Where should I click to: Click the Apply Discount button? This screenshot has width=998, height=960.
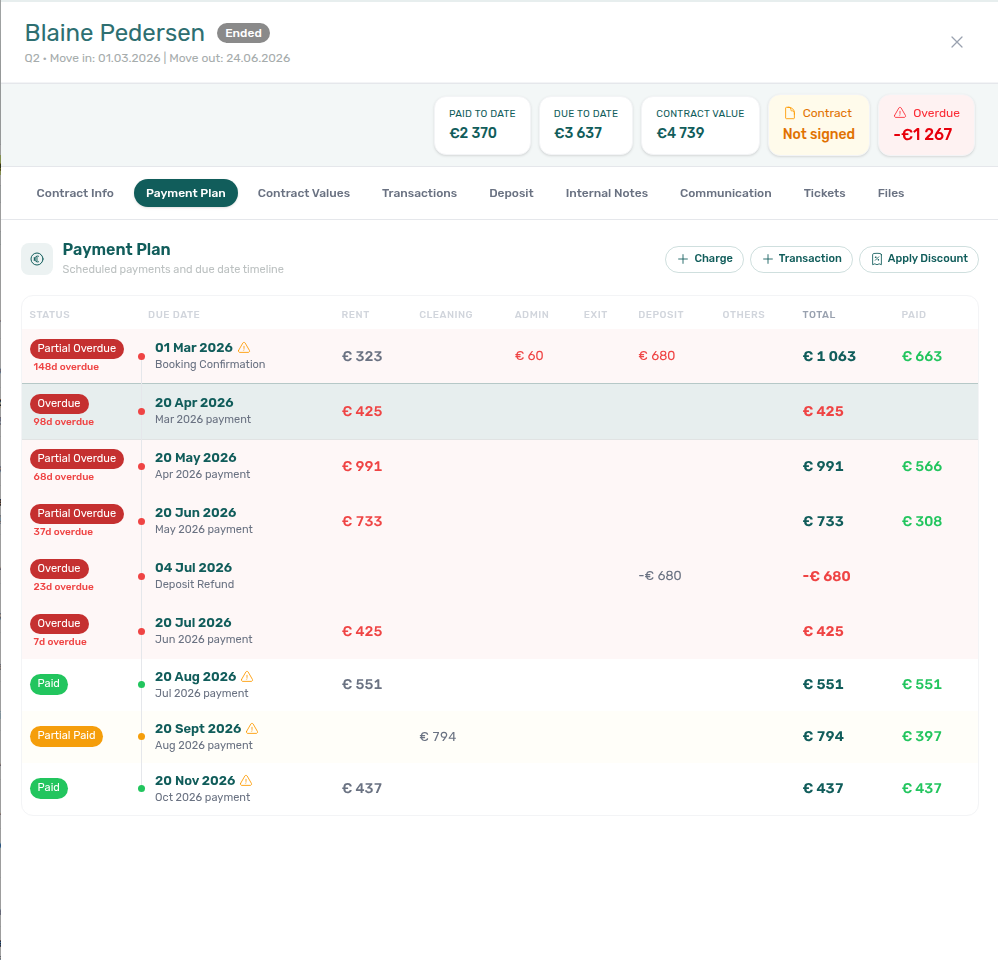pos(918,259)
